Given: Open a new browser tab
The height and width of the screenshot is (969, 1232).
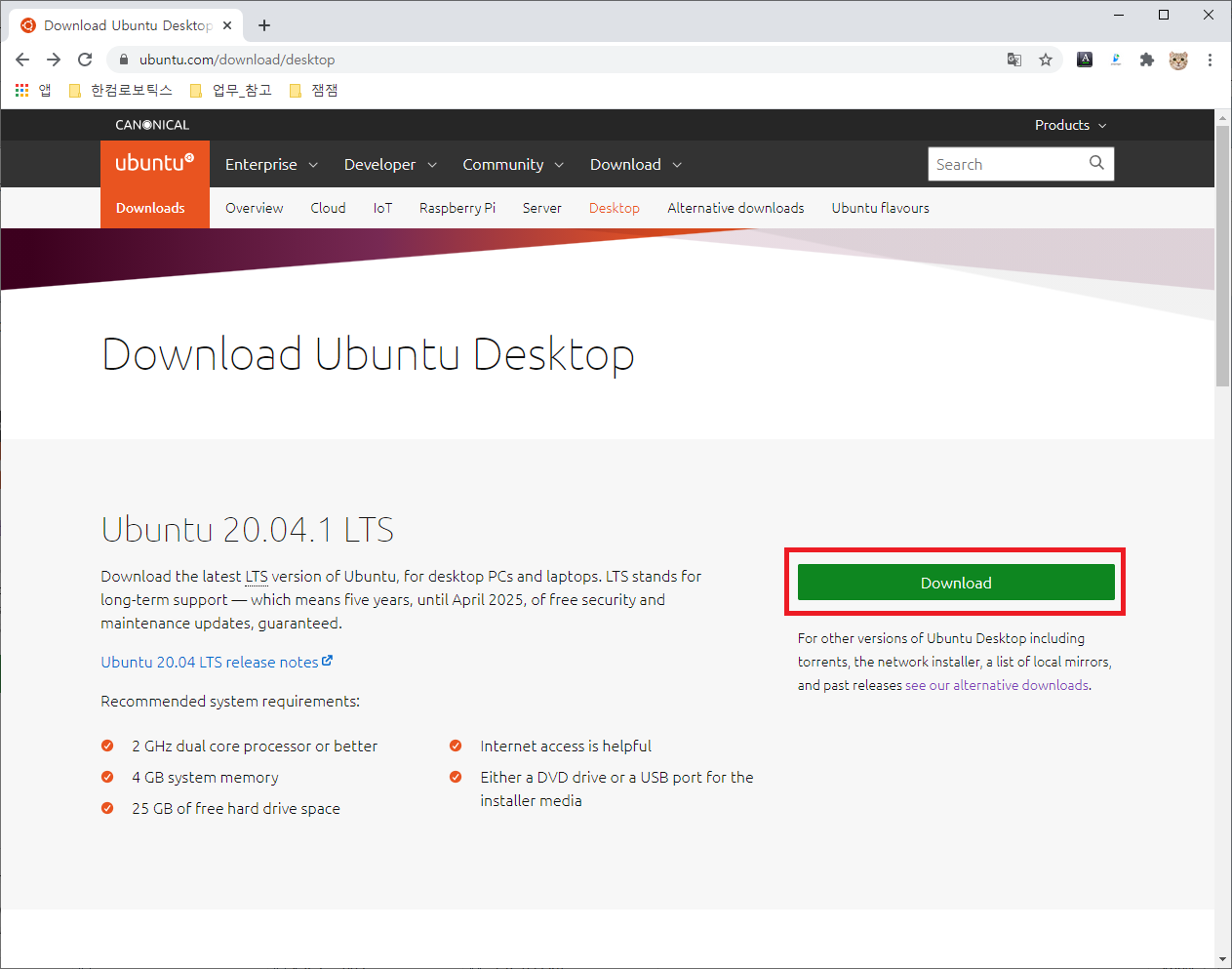Looking at the screenshot, I should point(264,25).
